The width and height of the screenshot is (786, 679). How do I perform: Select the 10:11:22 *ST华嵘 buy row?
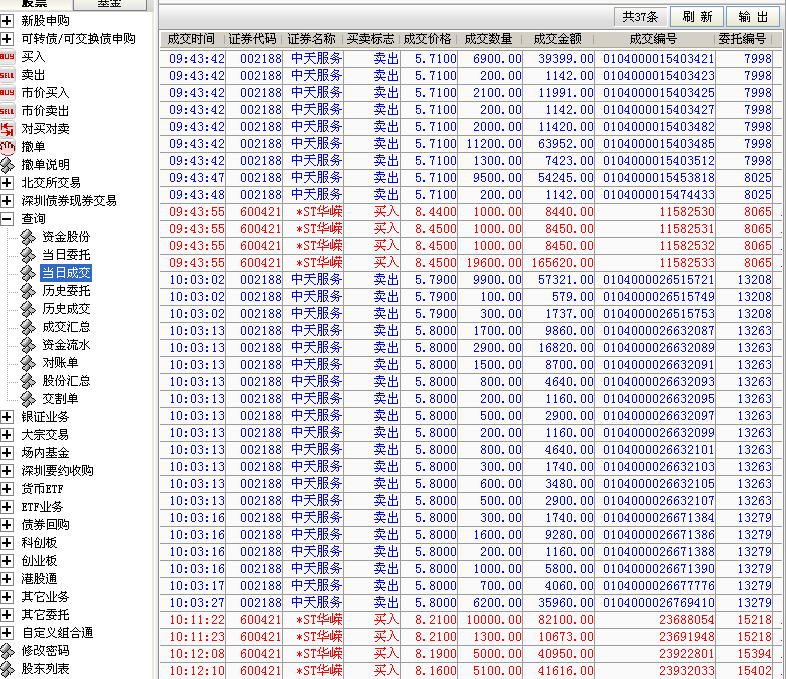470,620
